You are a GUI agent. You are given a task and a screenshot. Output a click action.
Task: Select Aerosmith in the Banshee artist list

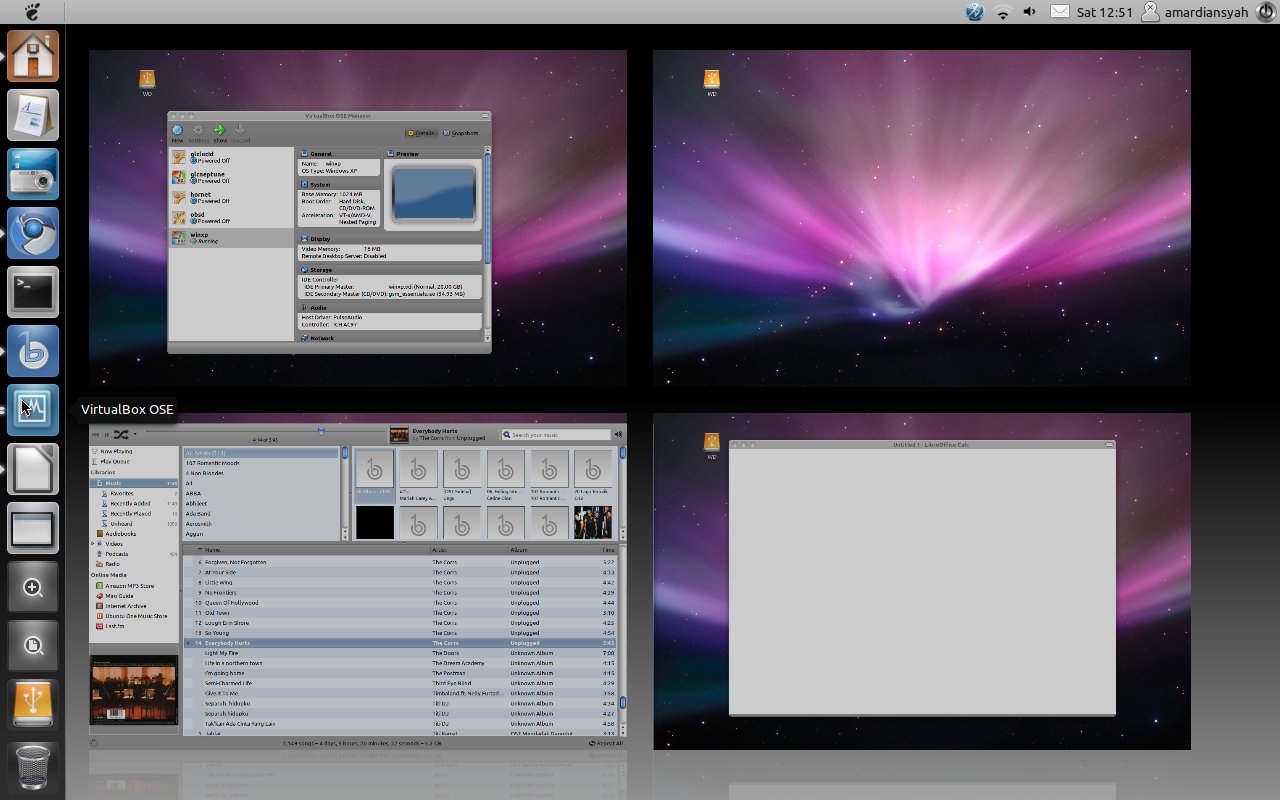(260, 524)
